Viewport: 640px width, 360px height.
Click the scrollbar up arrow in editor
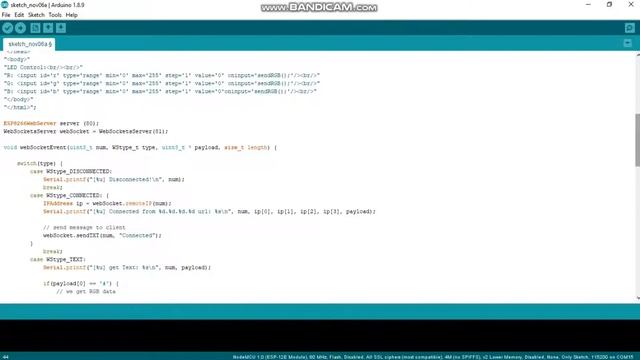point(637,55)
